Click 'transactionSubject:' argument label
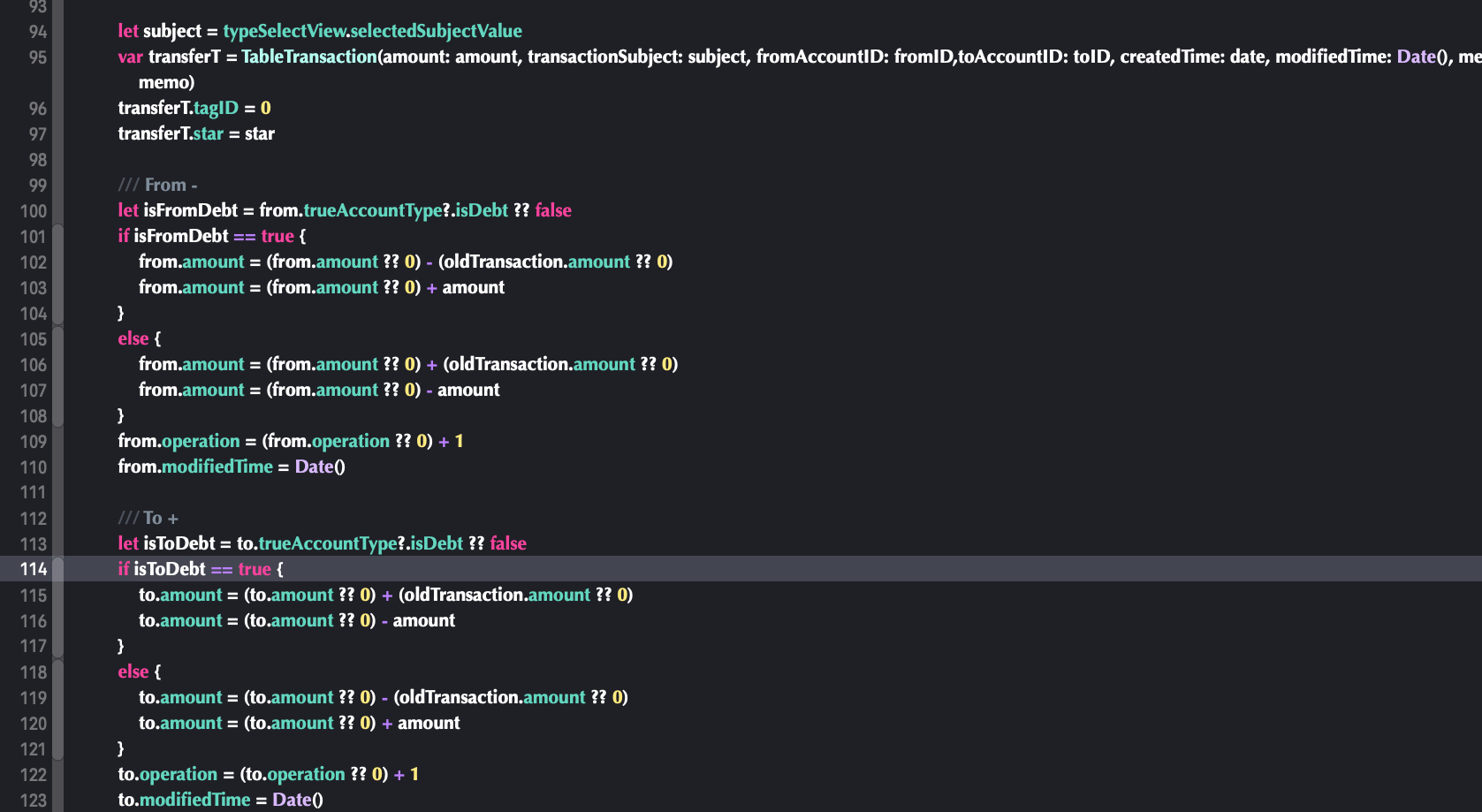Image resolution: width=1482 pixels, height=812 pixels. click(x=604, y=57)
